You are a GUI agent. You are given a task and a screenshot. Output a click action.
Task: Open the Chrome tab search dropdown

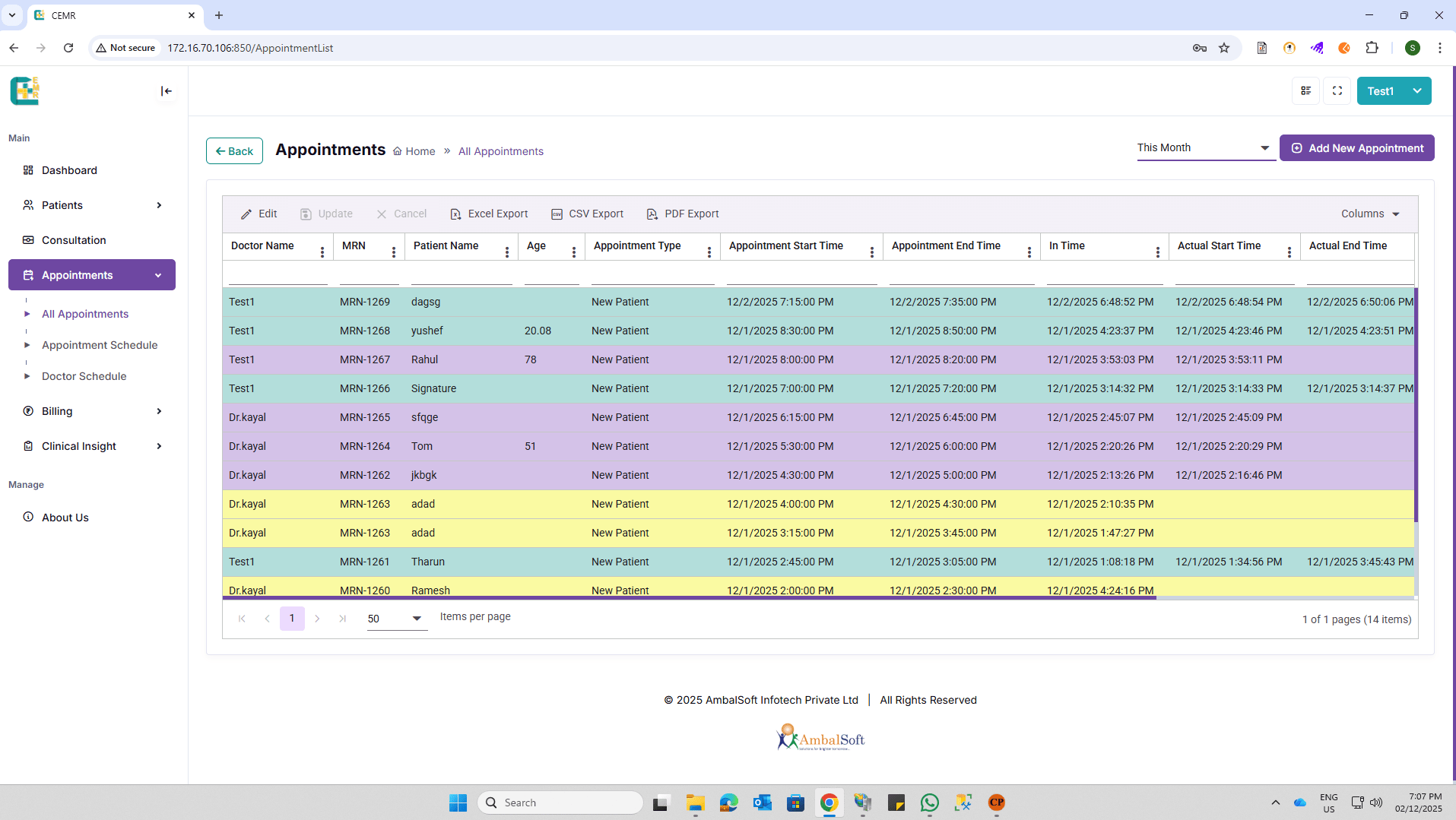point(12,15)
